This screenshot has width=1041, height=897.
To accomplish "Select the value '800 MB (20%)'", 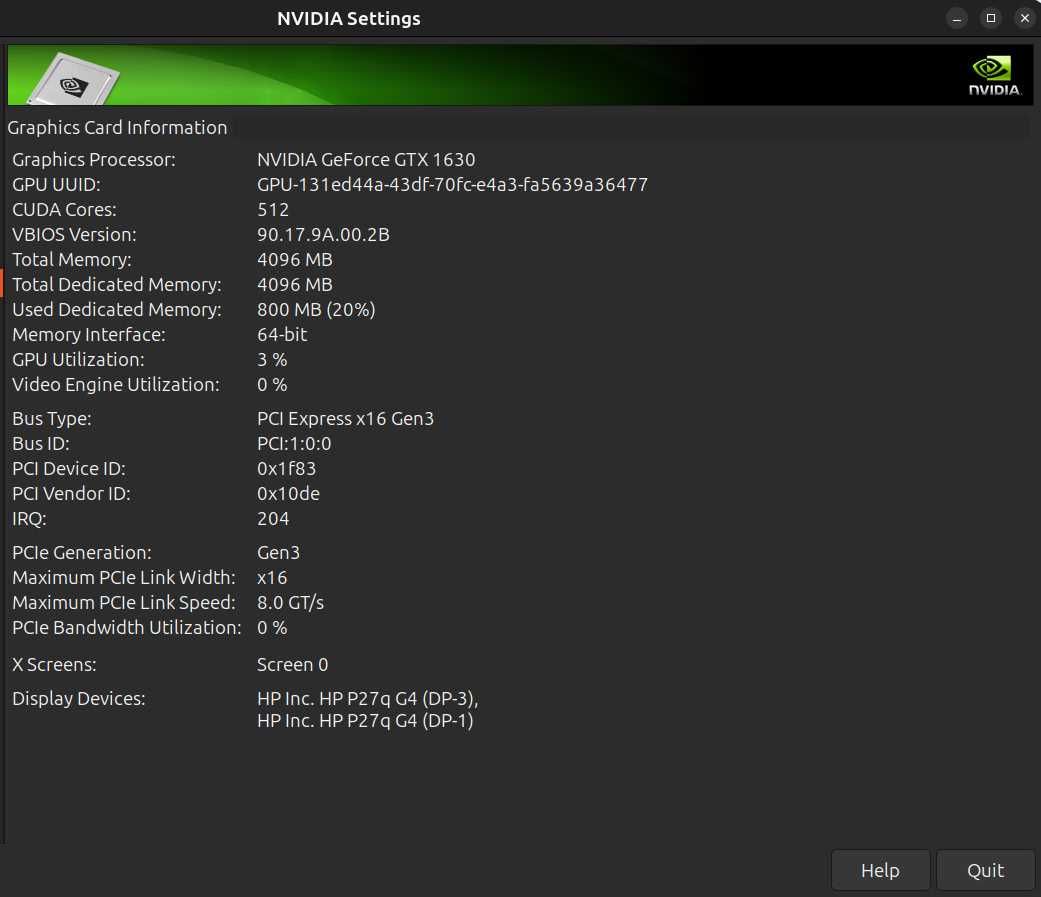I will tap(316, 309).
